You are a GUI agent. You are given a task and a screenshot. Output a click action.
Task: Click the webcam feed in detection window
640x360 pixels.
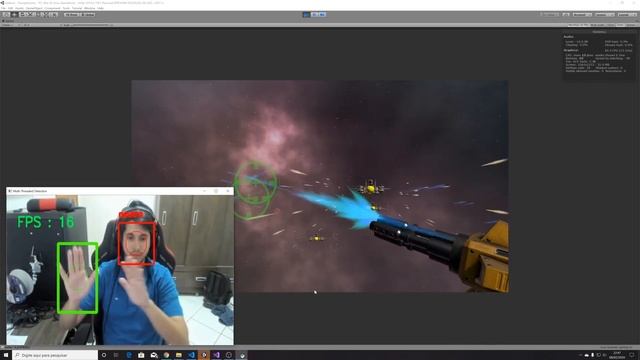point(120,270)
